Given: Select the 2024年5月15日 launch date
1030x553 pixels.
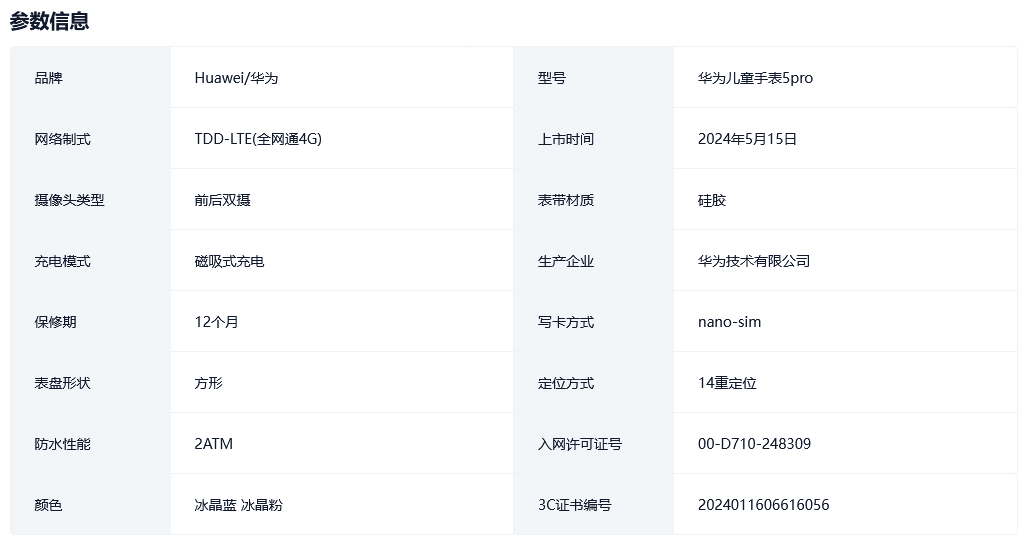Looking at the screenshot, I should point(747,139).
